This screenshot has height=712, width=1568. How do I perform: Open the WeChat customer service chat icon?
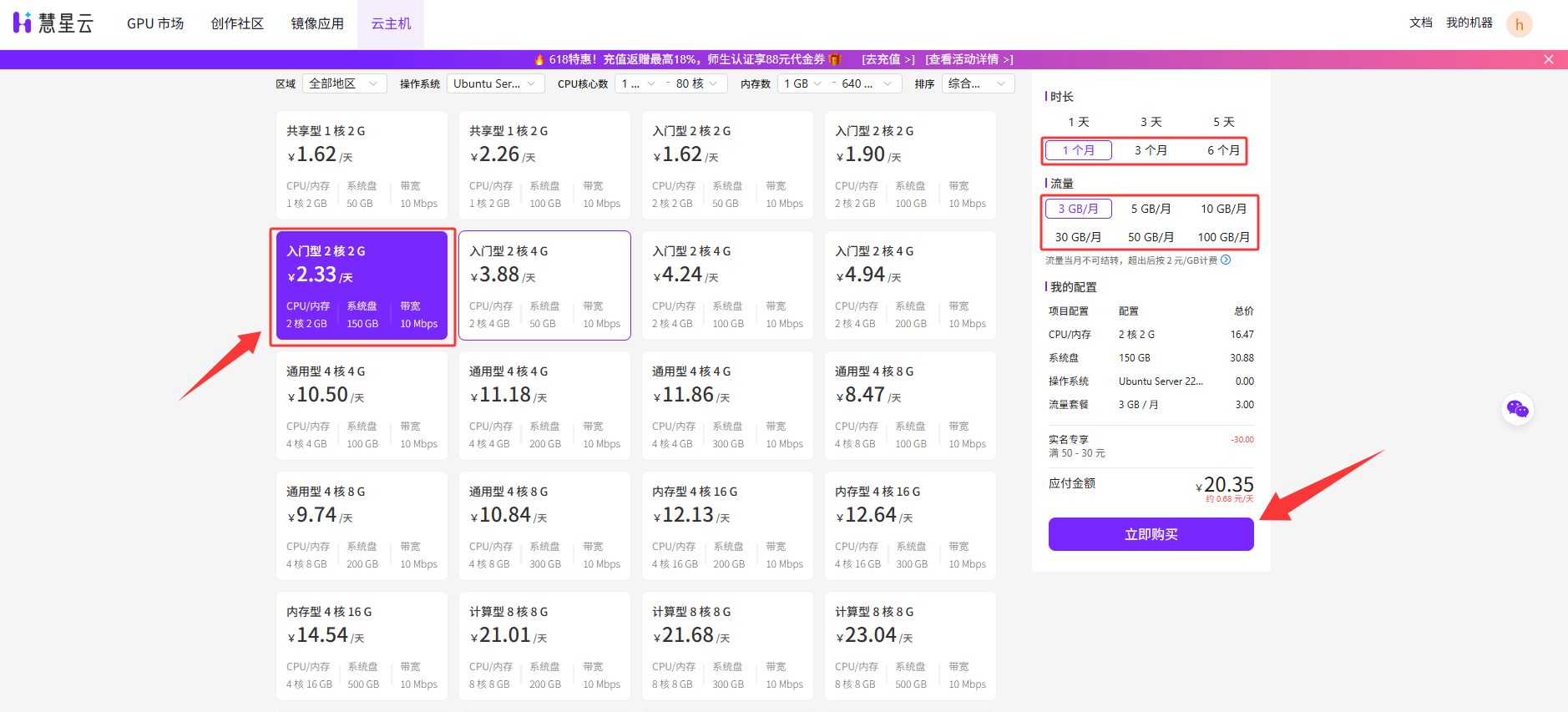[x=1517, y=409]
